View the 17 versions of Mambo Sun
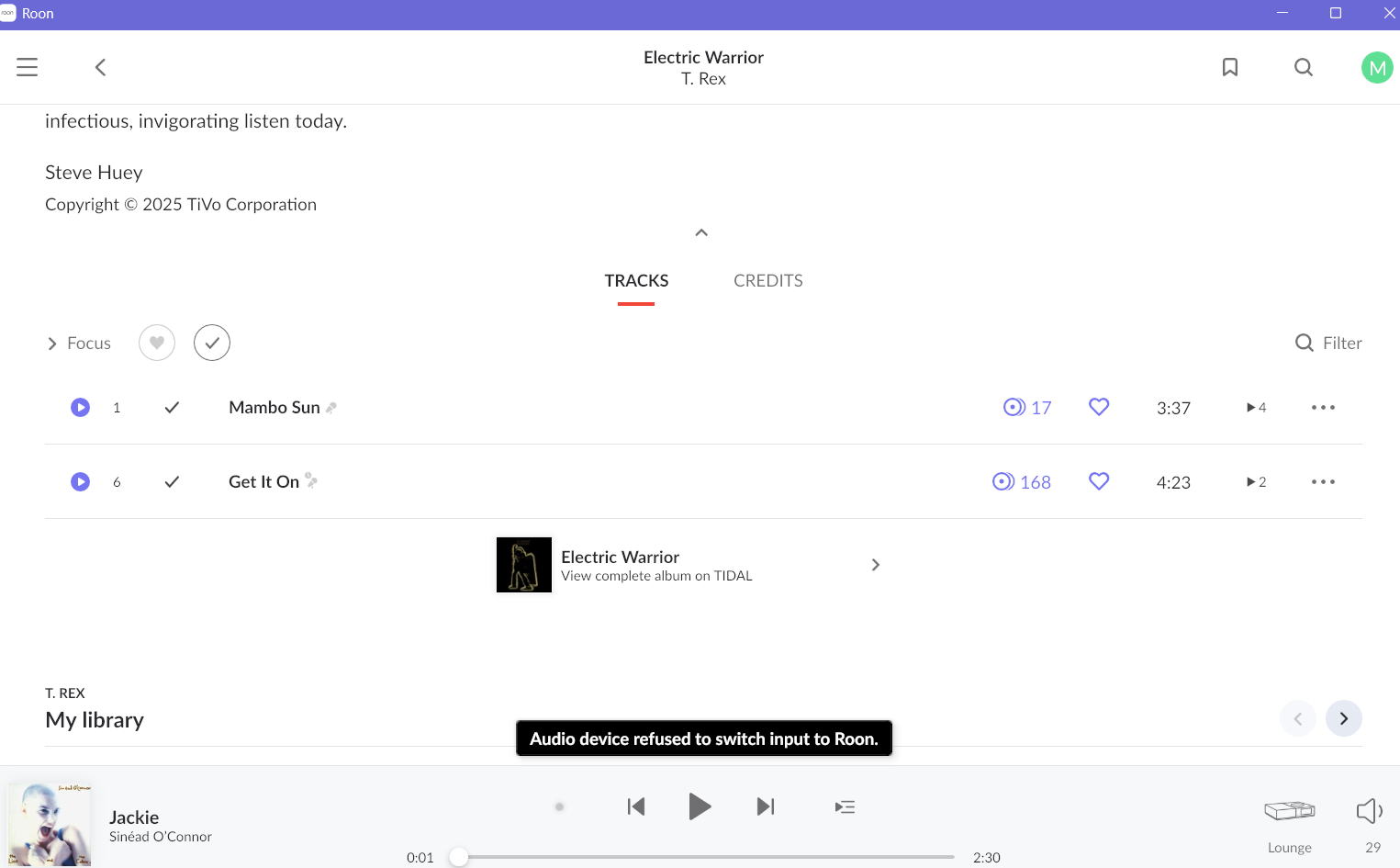 click(1027, 408)
